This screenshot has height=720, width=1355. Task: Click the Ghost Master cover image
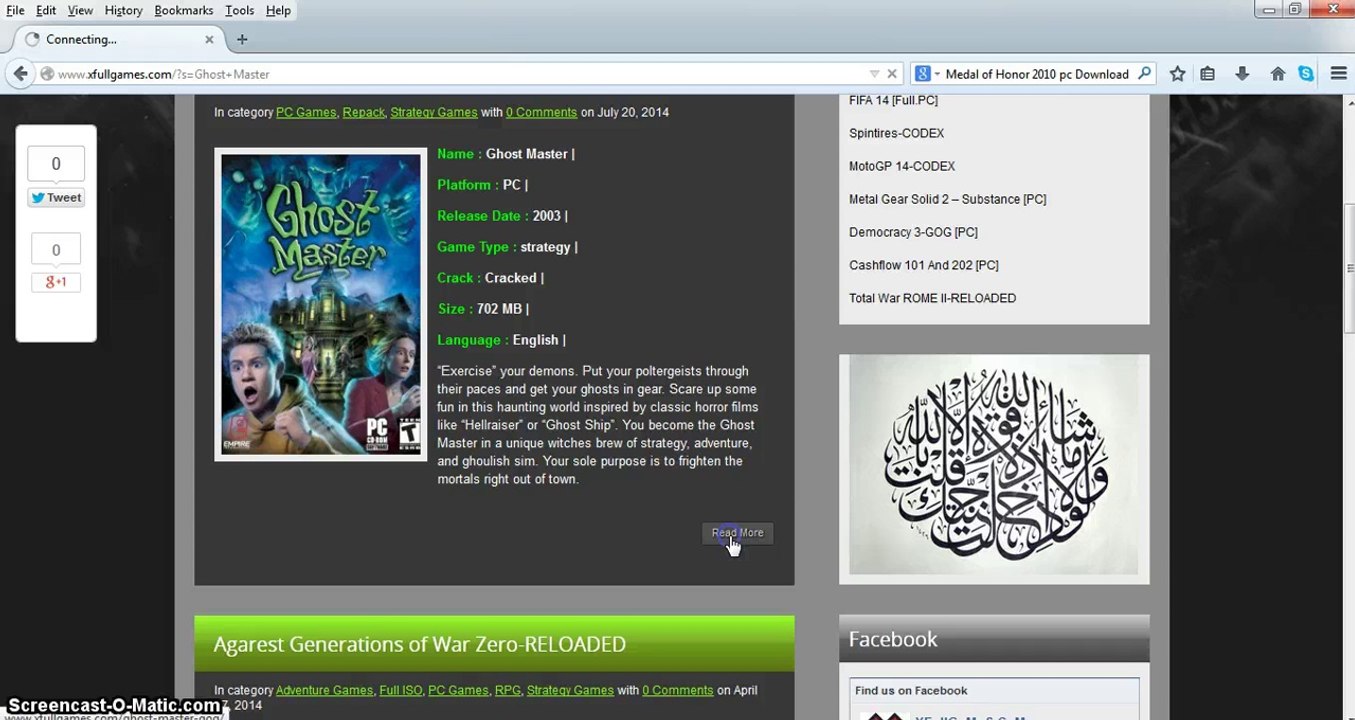(x=320, y=305)
